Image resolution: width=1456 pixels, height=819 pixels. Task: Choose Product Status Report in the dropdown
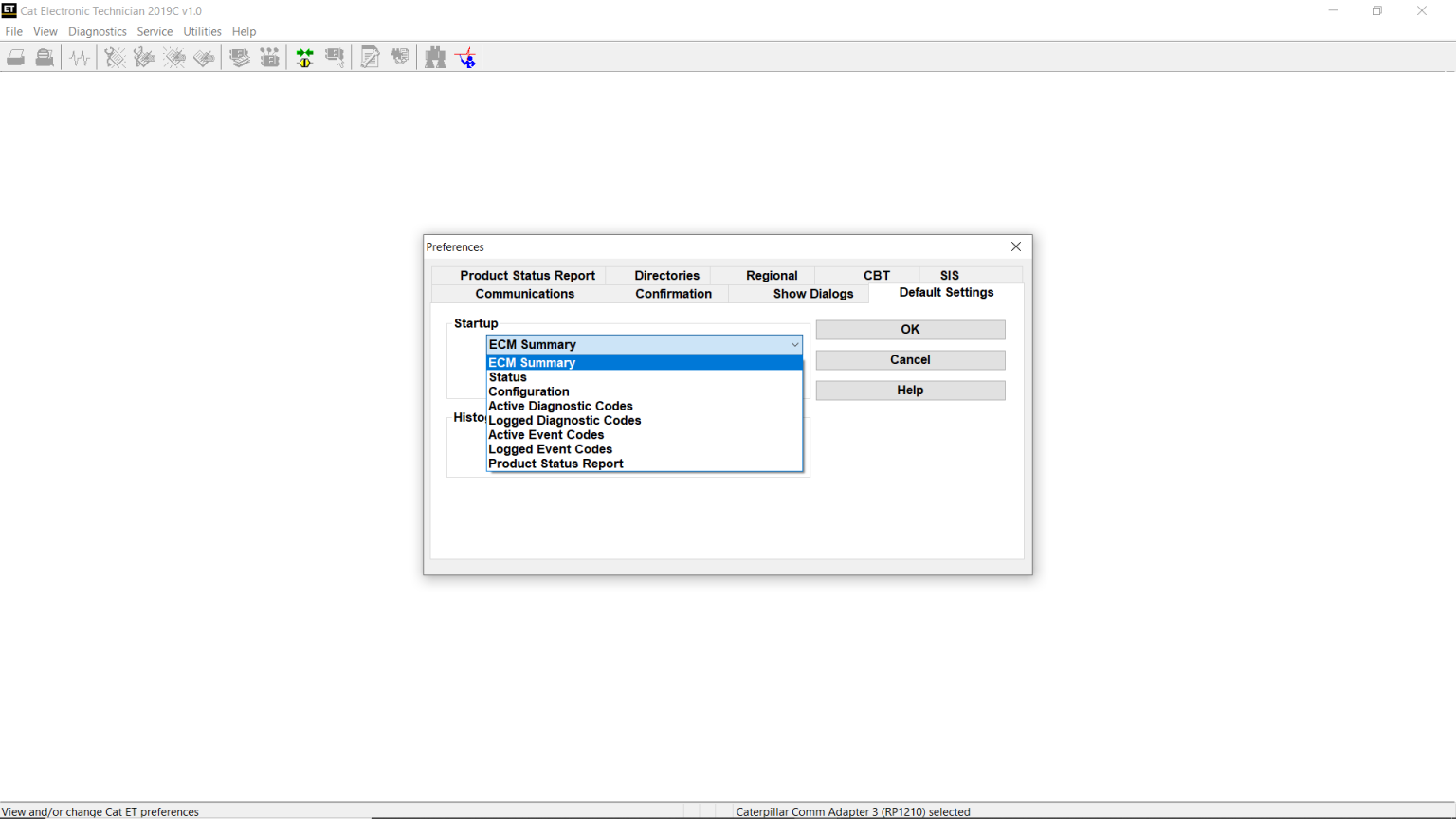coord(555,464)
